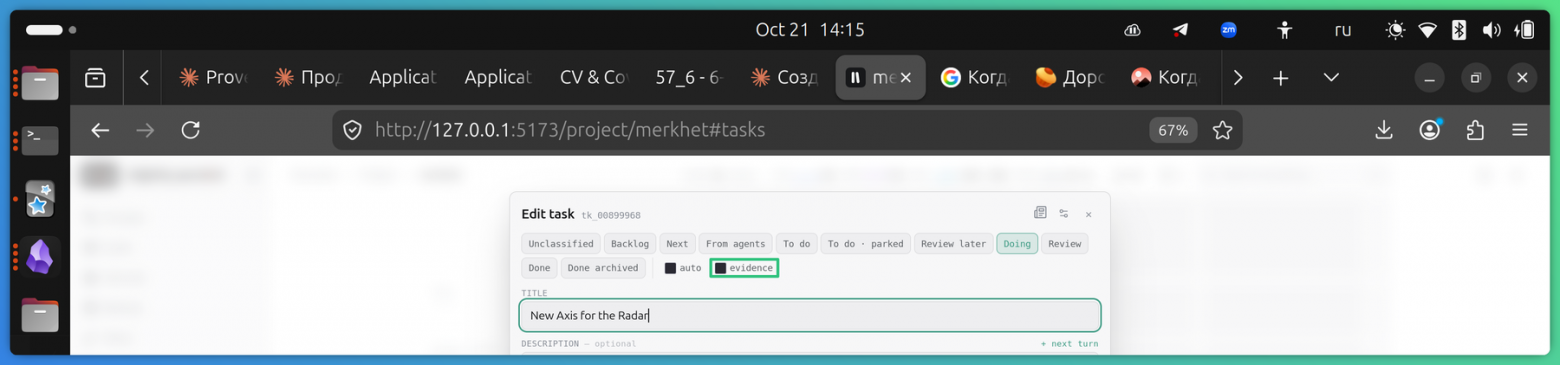The width and height of the screenshot is (1560, 365).
Task: Set task status to Review
Action: [1065, 244]
